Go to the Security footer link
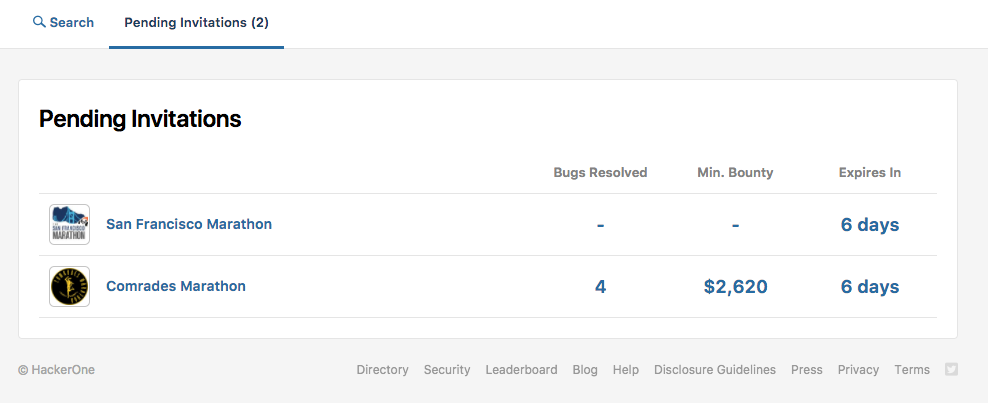 [447, 370]
